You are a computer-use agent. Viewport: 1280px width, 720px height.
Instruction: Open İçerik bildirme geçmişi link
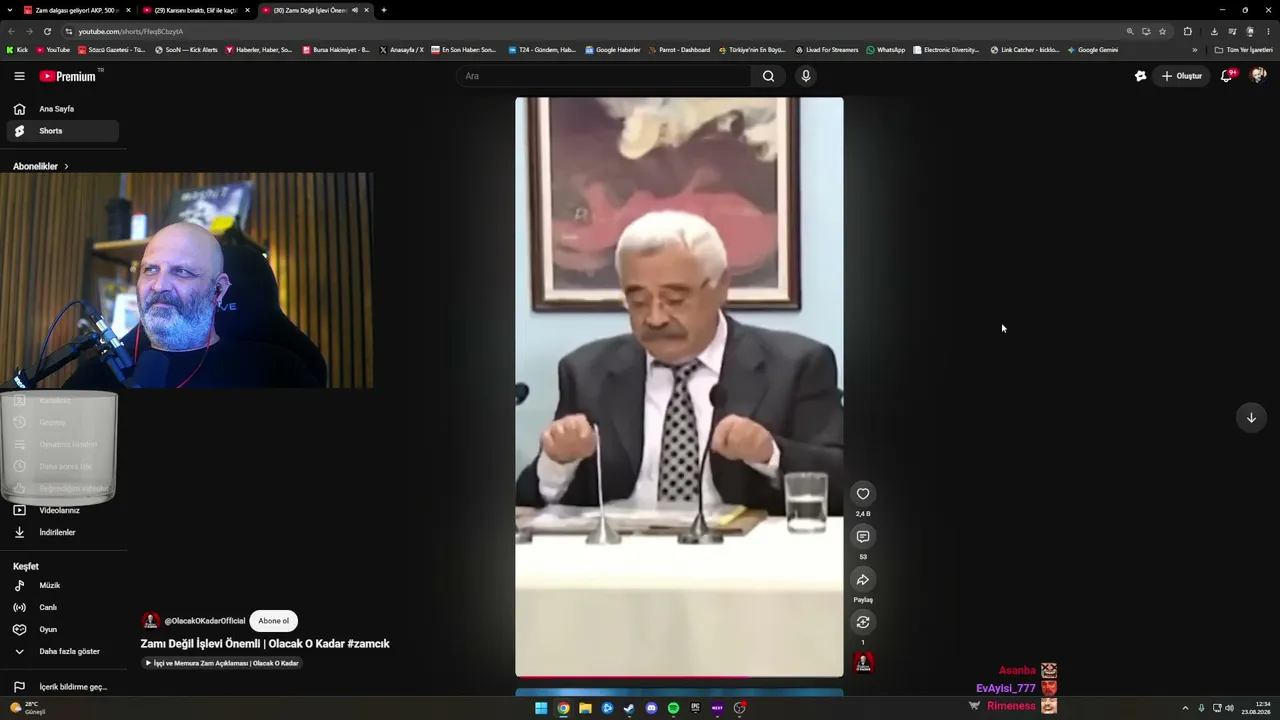tap(62, 687)
